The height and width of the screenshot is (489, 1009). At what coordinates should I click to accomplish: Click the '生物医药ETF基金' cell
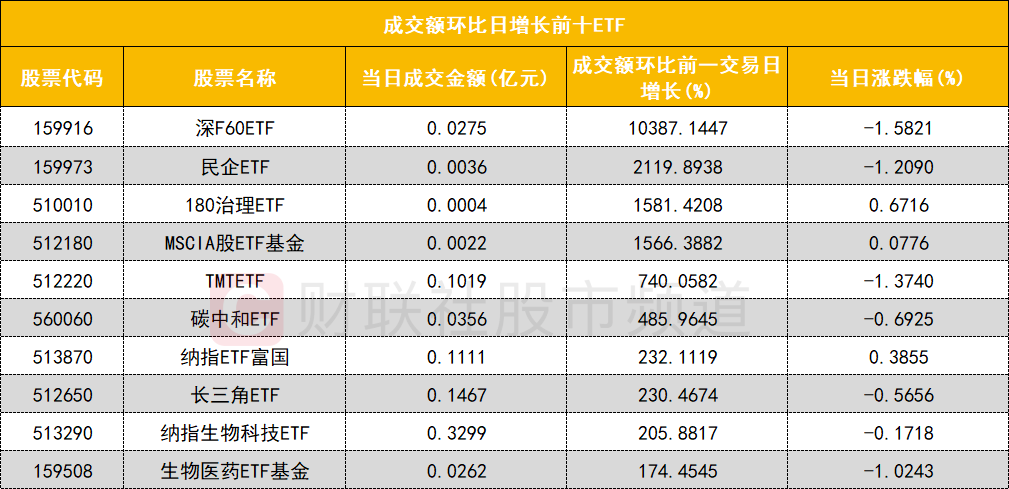(235, 470)
